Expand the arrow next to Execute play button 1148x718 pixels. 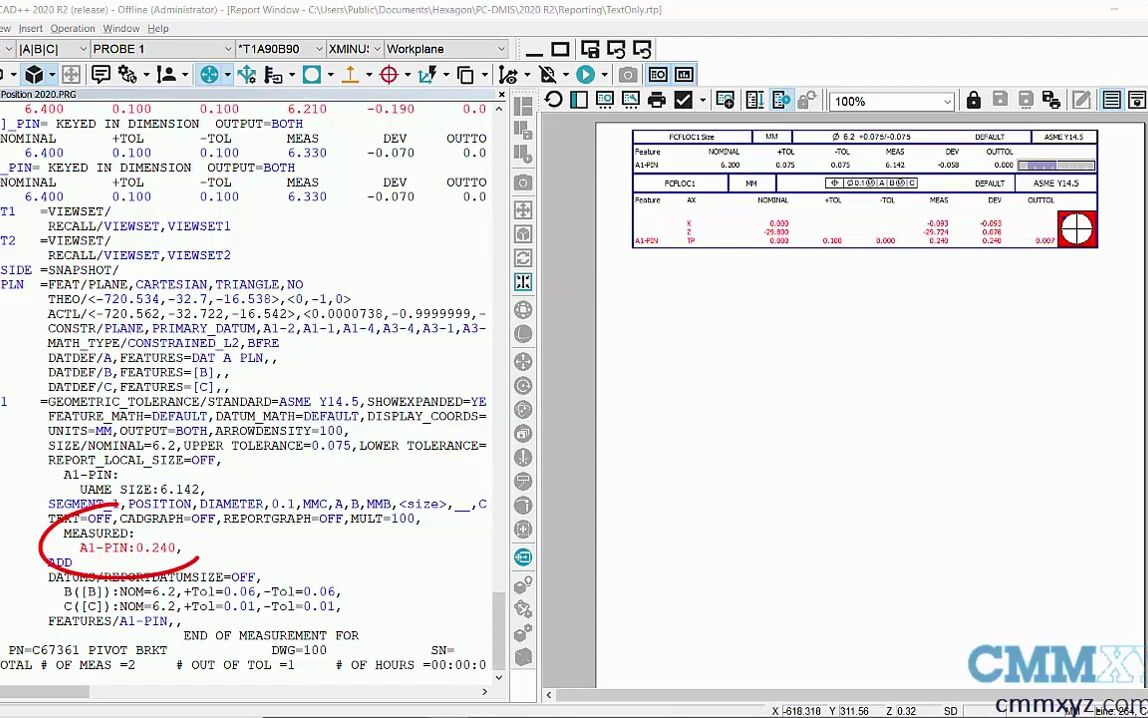click(604, 75)
